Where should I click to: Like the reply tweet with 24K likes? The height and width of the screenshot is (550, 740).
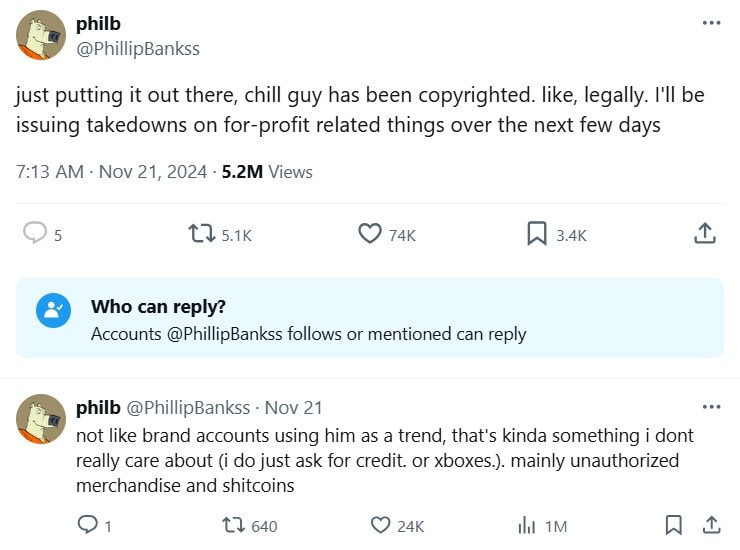point(381,525)
